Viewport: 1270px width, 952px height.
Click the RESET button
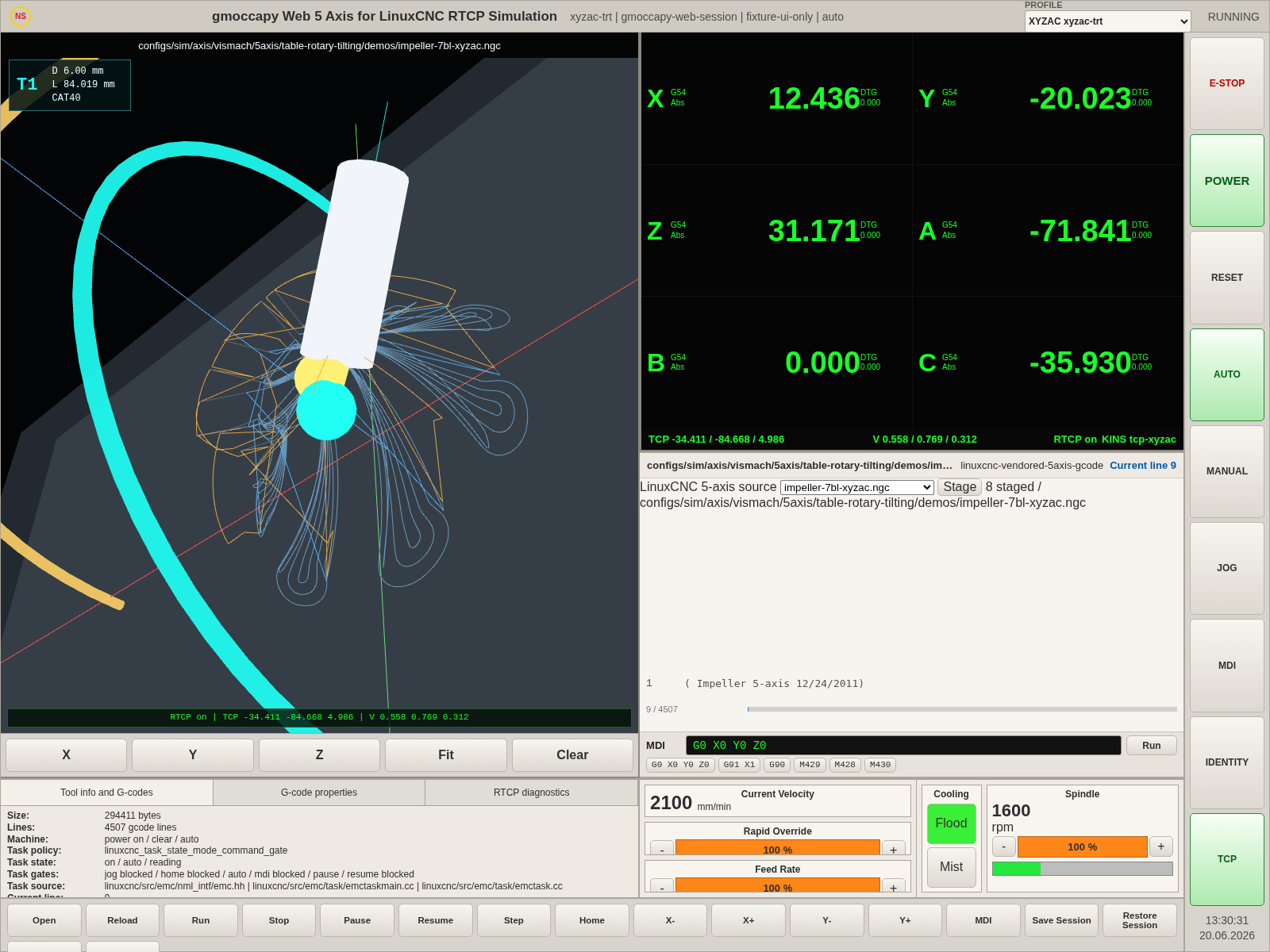[x=1226, y=278]
